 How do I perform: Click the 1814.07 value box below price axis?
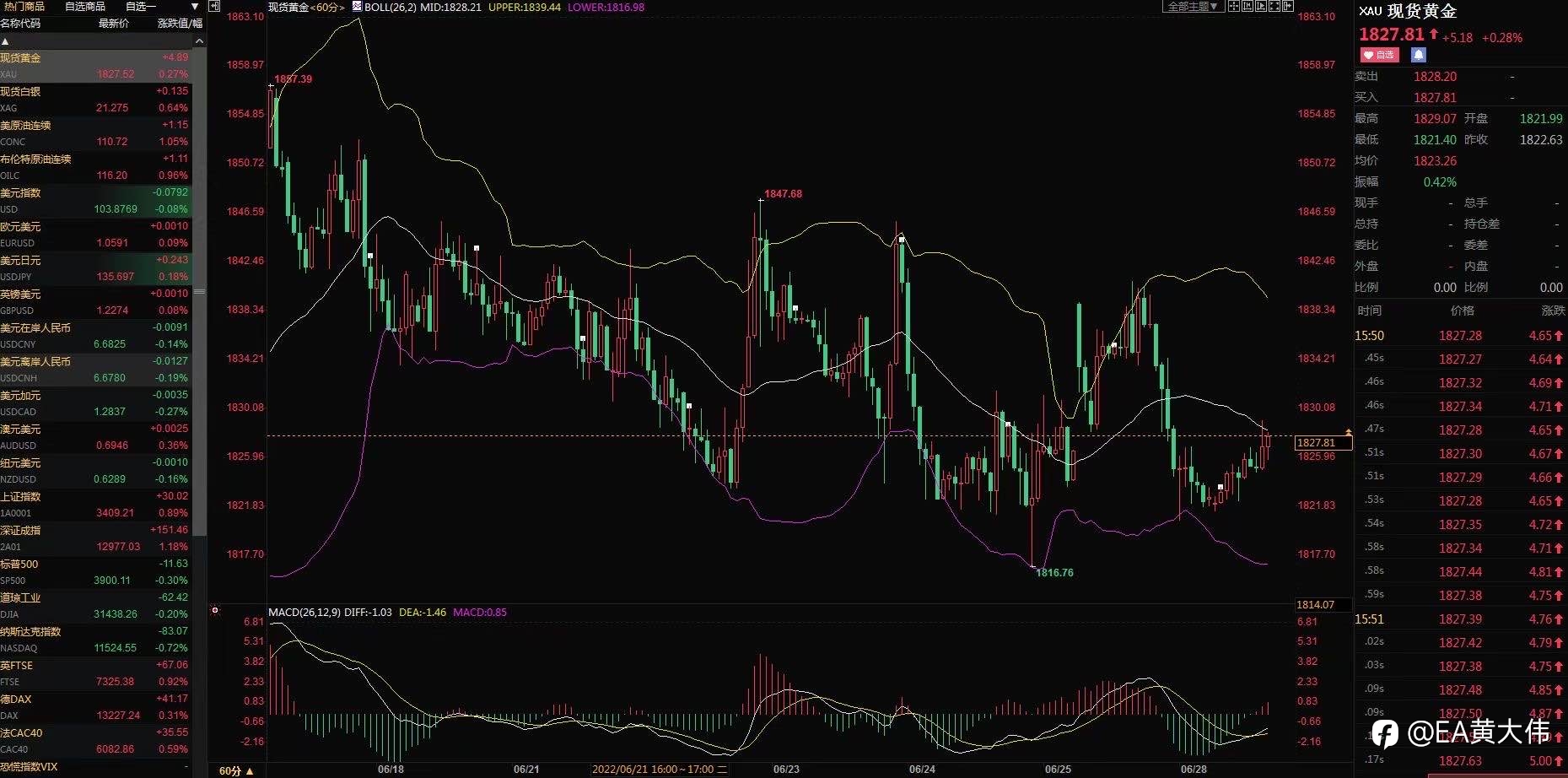tap(1323, 604)
